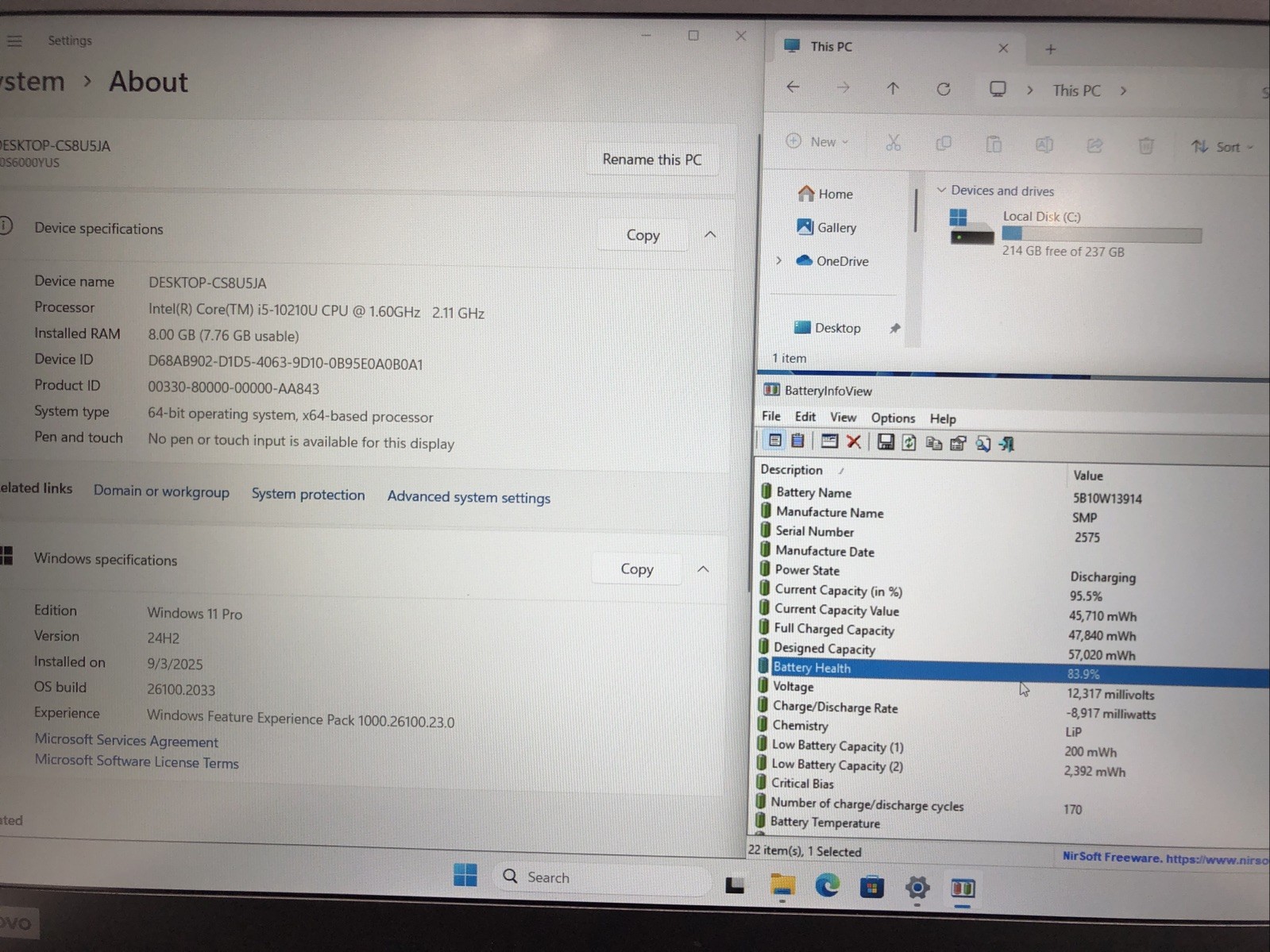Open the New dropdown in explorer
1270x952 pixels.
point(817,141)
